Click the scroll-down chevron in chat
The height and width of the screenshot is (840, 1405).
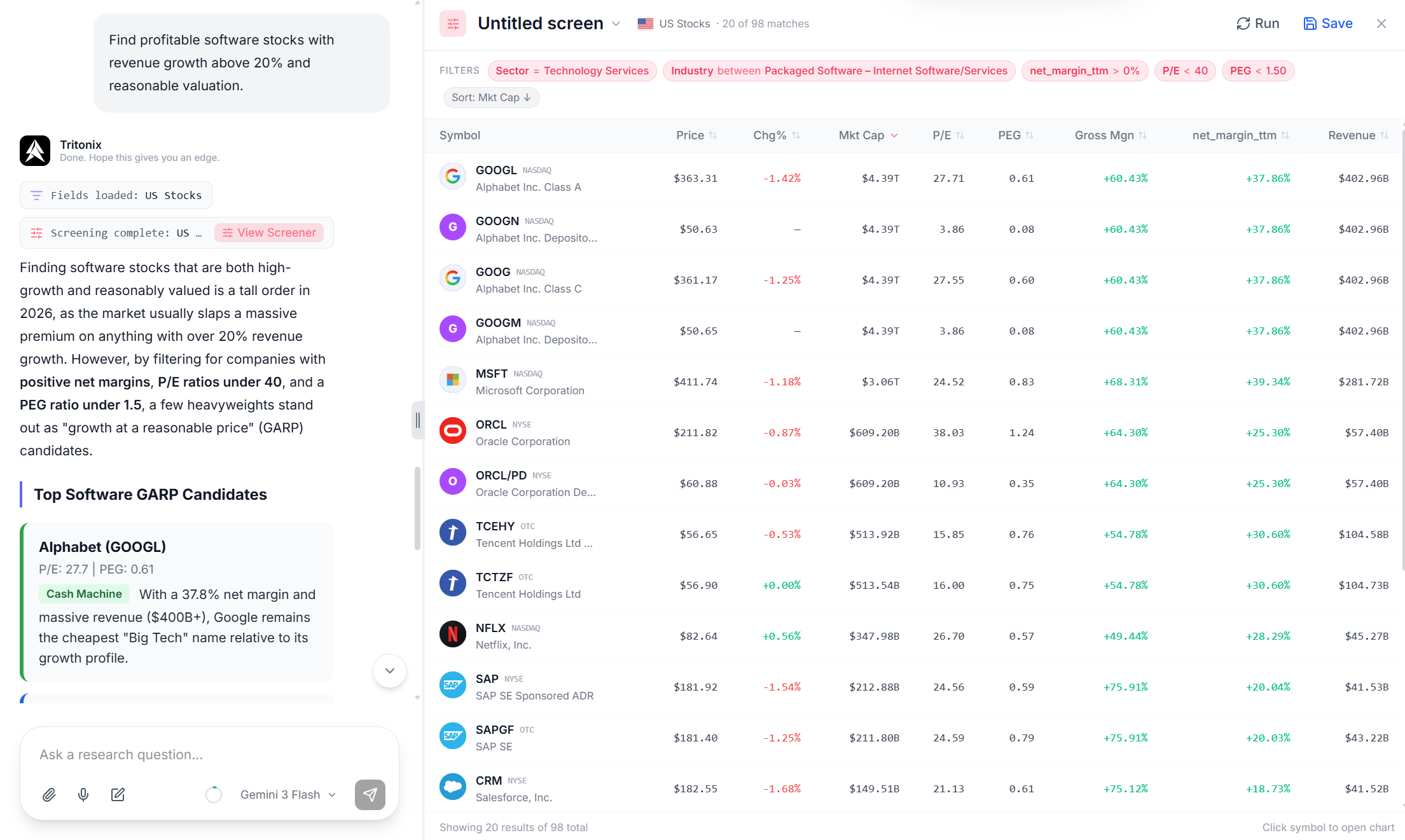pos(390,671)
